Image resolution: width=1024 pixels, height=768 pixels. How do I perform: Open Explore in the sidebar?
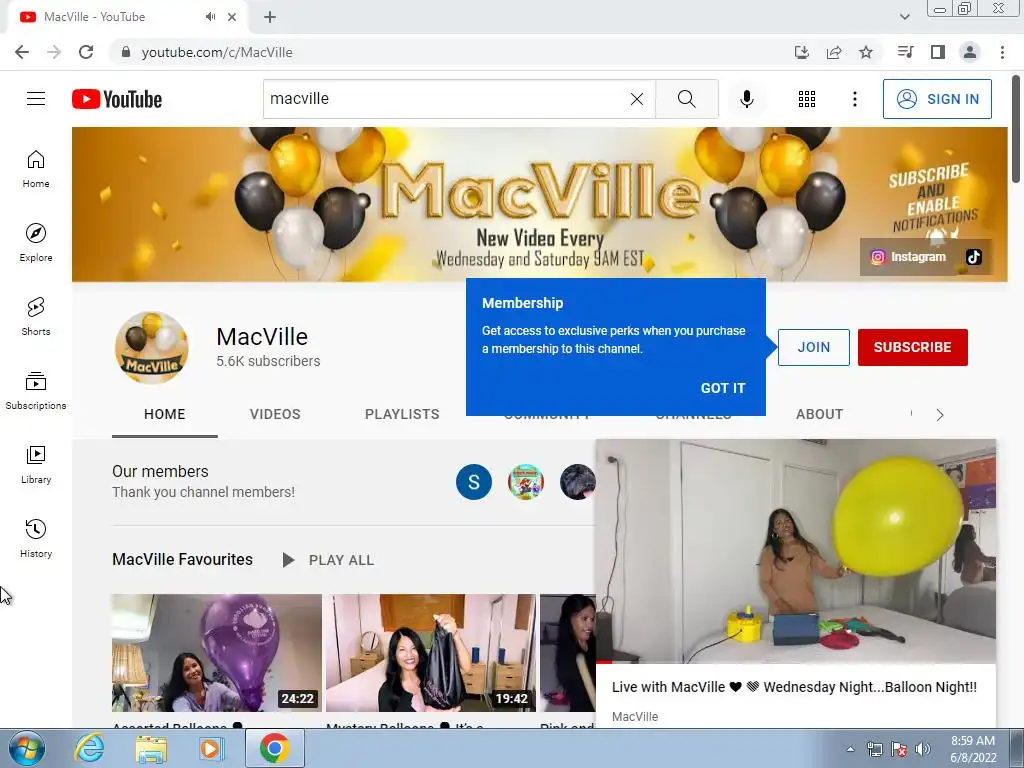click(36, 243)
